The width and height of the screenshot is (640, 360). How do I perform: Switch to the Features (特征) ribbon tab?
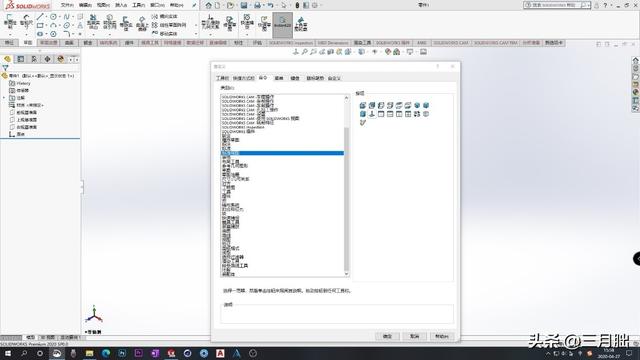tap(9, 42)
